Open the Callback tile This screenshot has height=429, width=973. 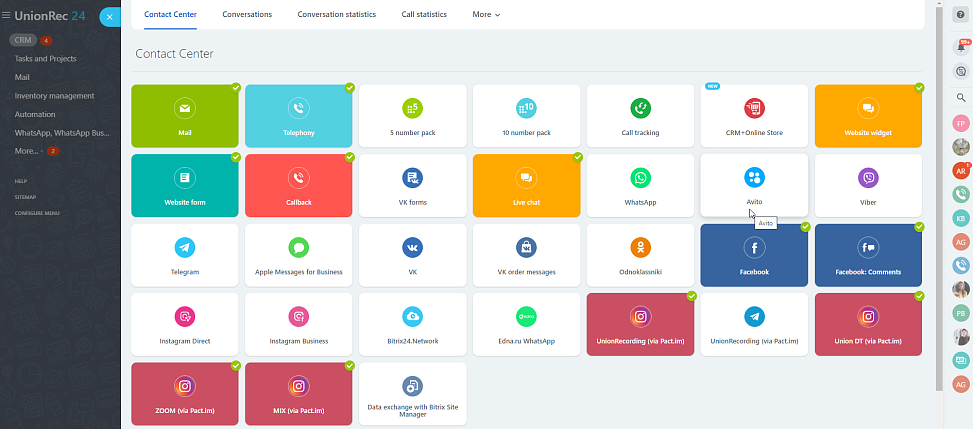[298, 186]
